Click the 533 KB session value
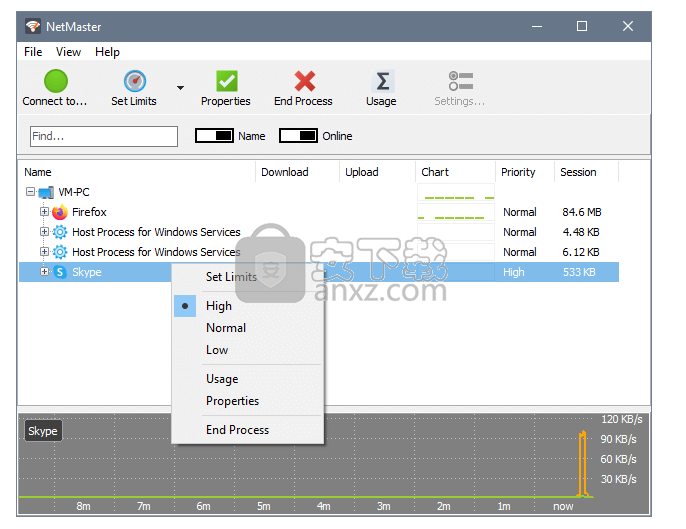Image resolution: width=686 pixels, height=529 pixels. [579, 272]
